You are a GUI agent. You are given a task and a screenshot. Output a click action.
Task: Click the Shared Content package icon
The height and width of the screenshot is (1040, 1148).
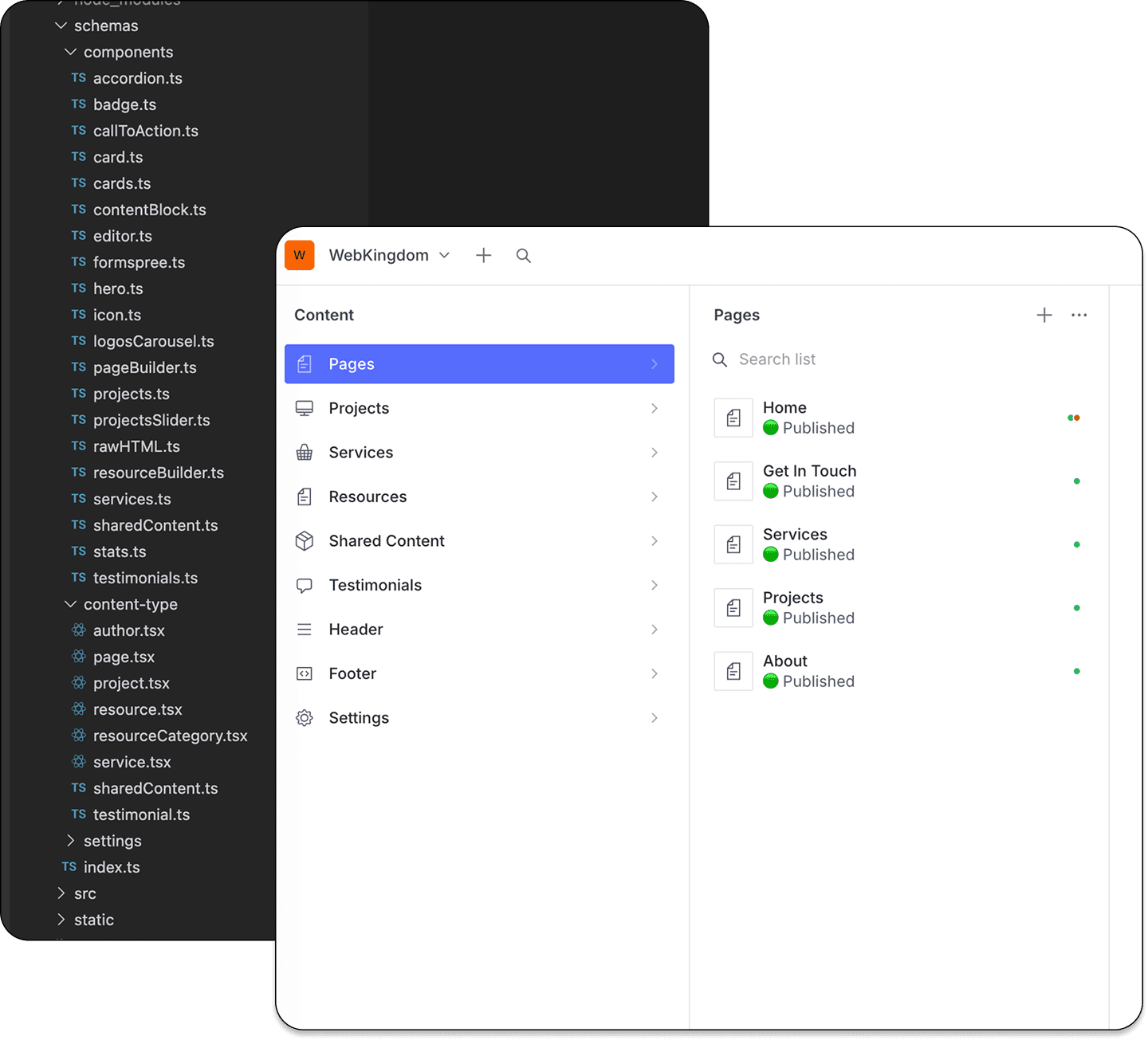(304, 541)
